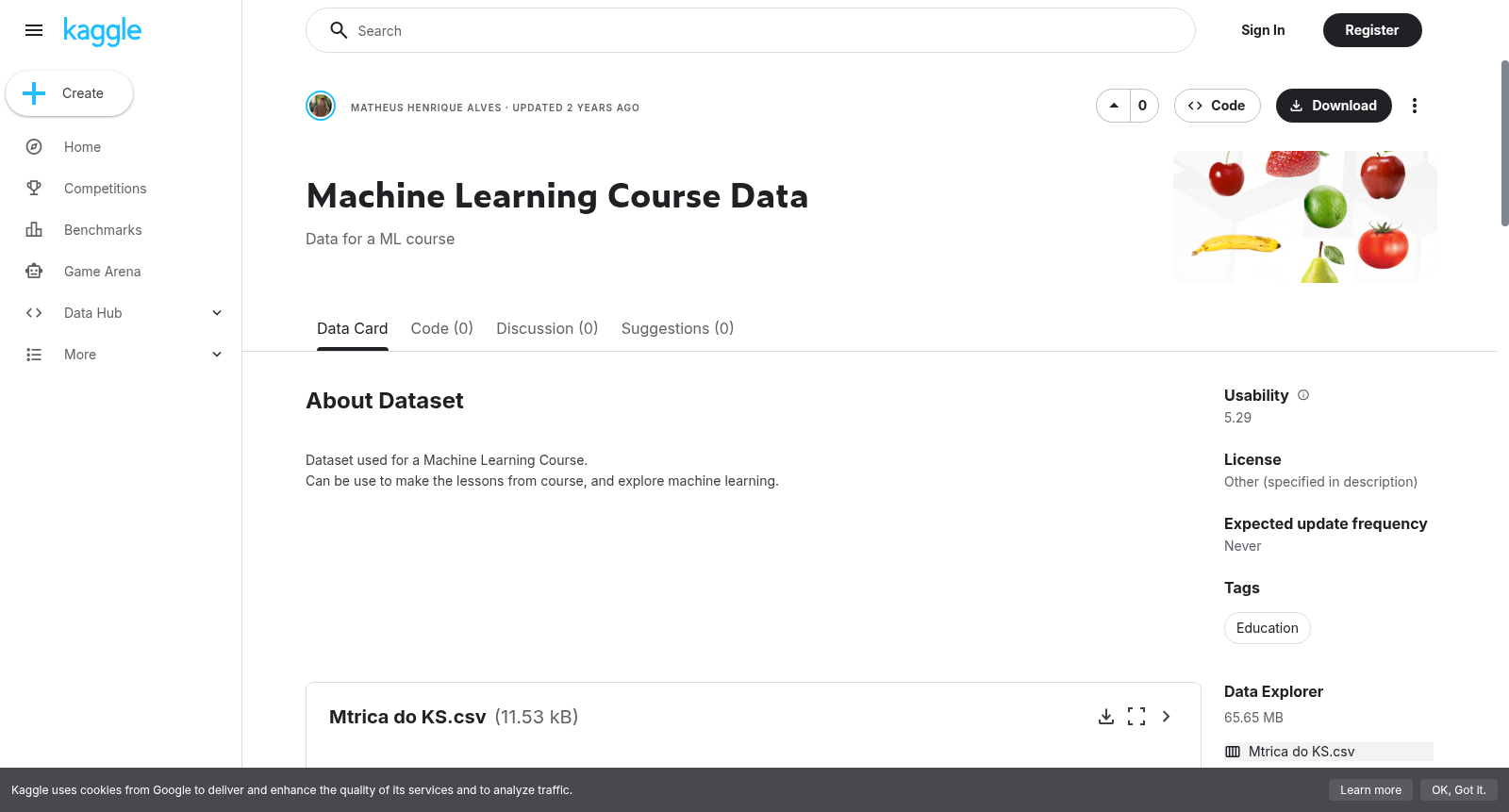The width and height of the screenshot is (1509, 812).
Task: Click the Education tag
Action: click(x=1268, y=628)
